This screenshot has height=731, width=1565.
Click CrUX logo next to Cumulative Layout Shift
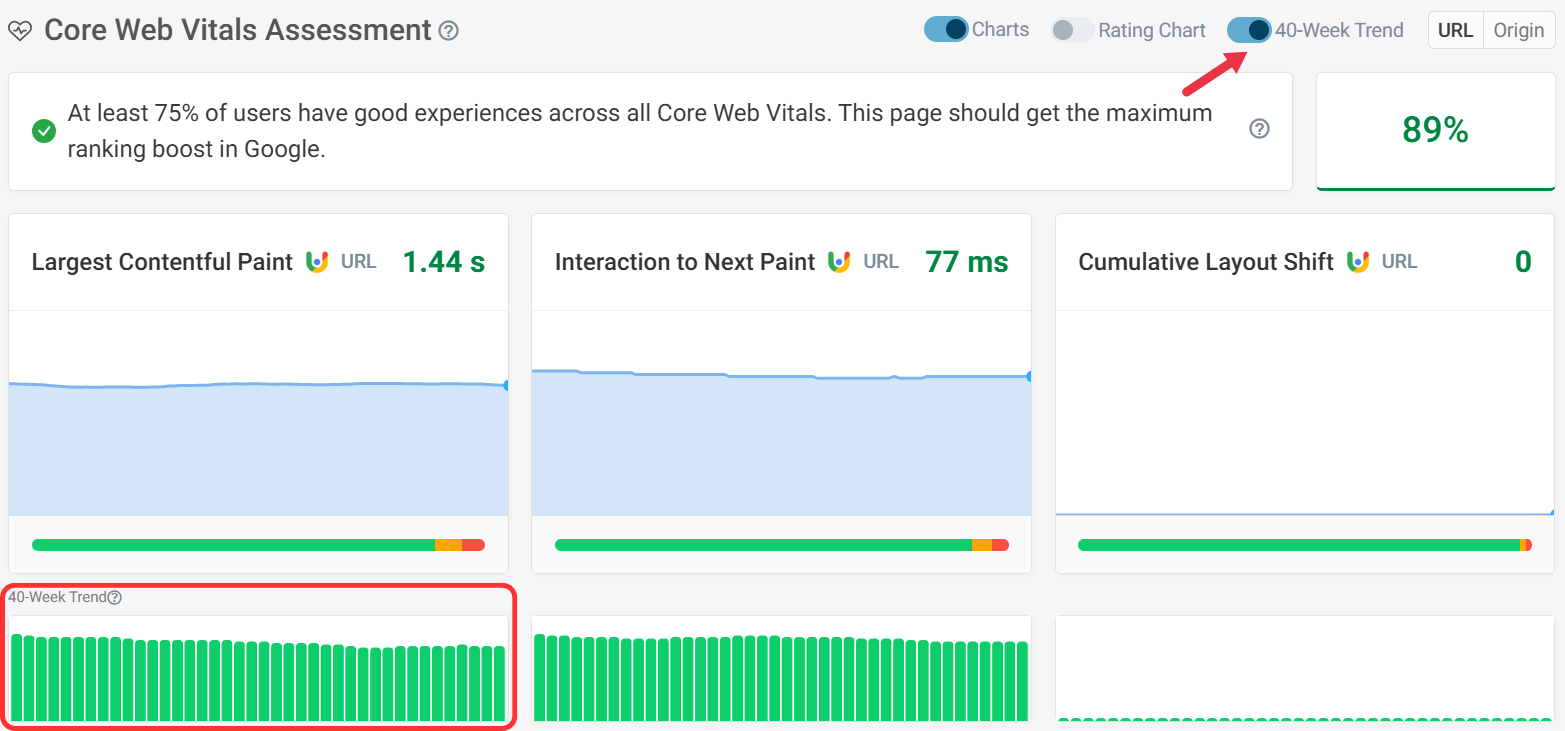1358,262
